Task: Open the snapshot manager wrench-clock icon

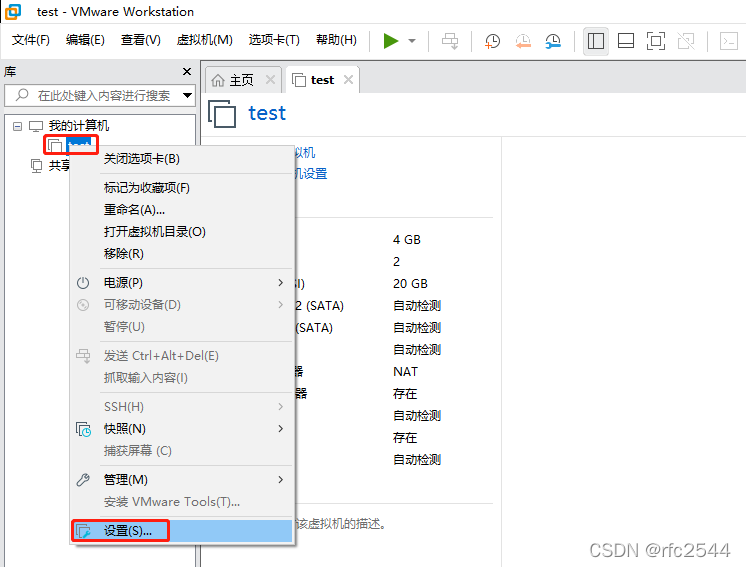Action: 553,41
